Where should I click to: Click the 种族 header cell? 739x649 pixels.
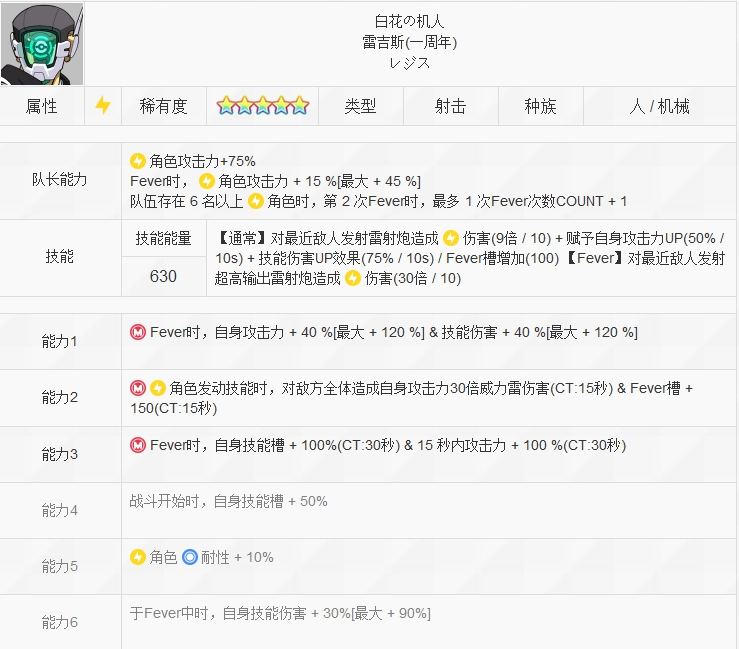541,106
